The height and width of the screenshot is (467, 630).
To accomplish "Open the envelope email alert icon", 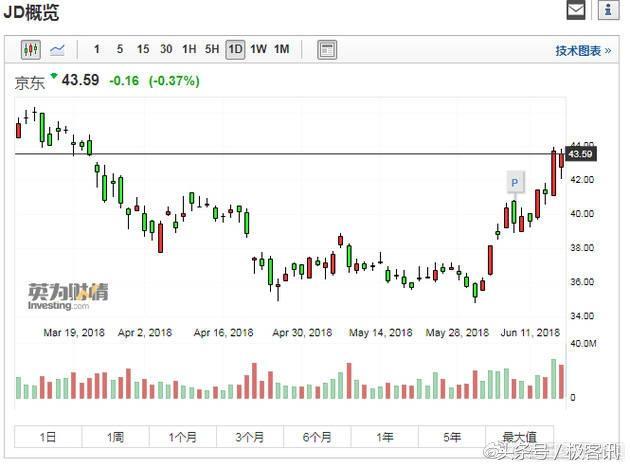I will [x=576, y=10].
